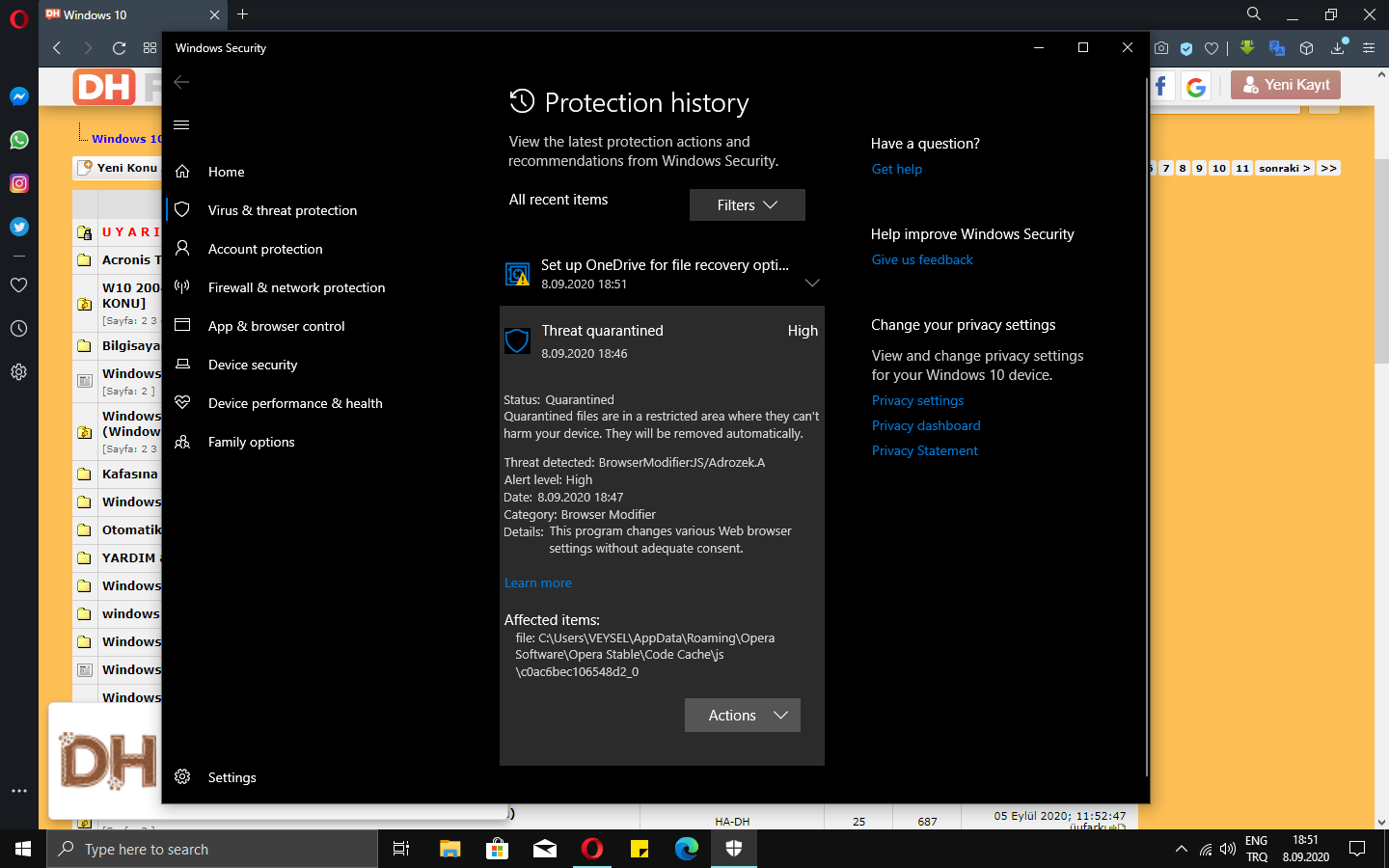The height and width of the screenshot is (868, 1389).
Task: Toggle Windows Security hamburger navigation menu
Action: [x=181, y=124]
